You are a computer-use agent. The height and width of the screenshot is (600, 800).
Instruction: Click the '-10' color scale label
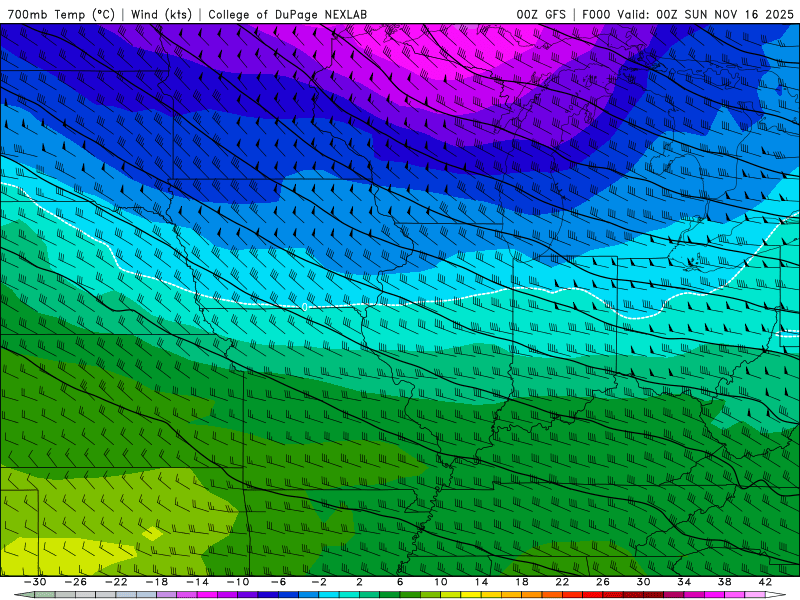(238, 582)
